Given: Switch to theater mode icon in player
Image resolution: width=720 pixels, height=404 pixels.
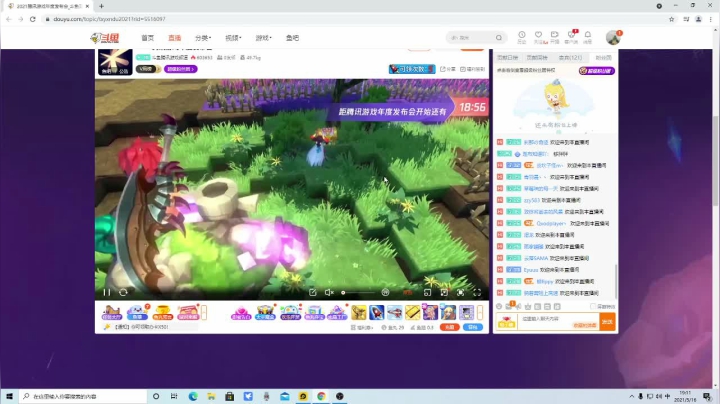Looking at the screenshot, I should (444, 292).
